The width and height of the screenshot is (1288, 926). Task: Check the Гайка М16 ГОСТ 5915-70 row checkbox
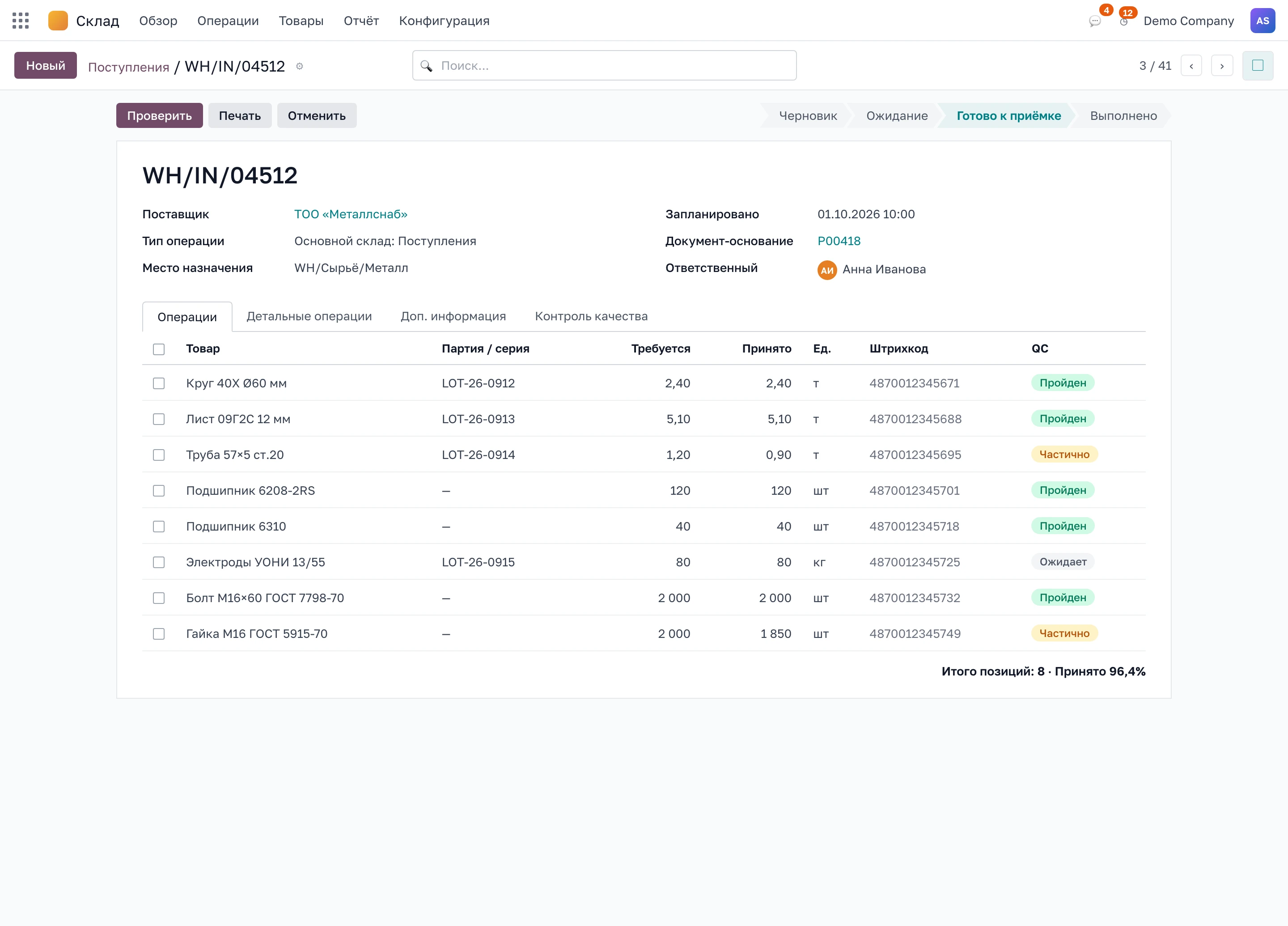tap(158, 634)
